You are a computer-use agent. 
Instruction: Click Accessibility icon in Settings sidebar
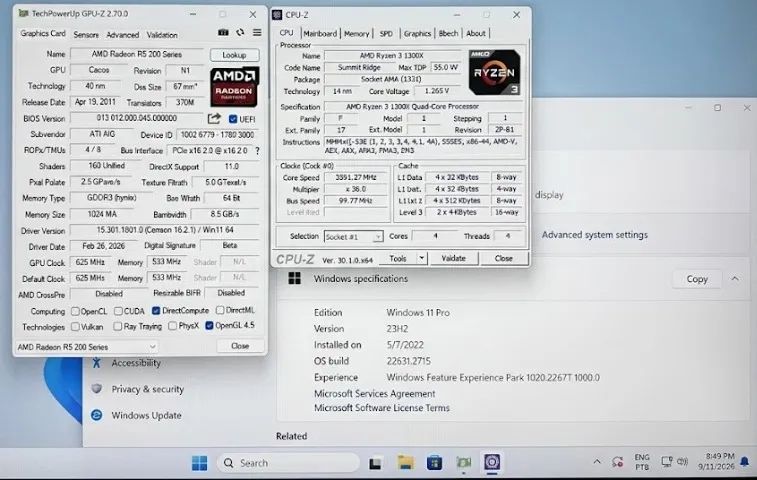pos(97,363)
